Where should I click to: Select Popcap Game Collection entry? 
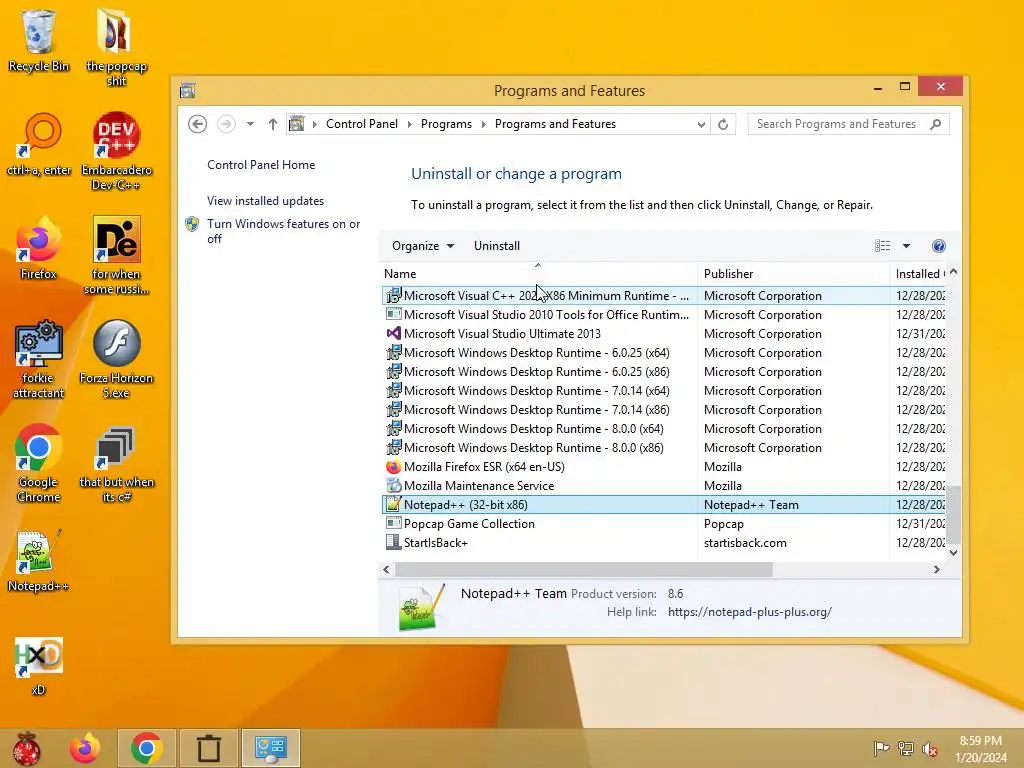click(664, 524)
